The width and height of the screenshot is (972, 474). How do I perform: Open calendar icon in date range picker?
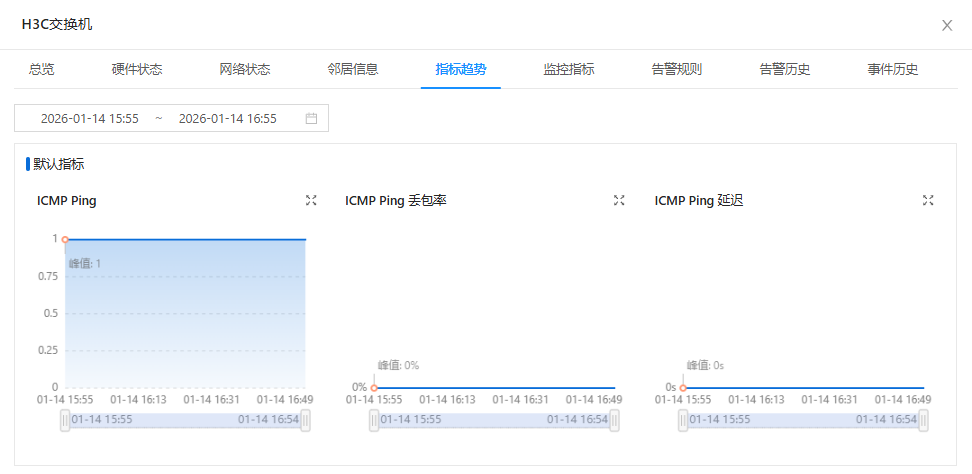coord(311,118)
